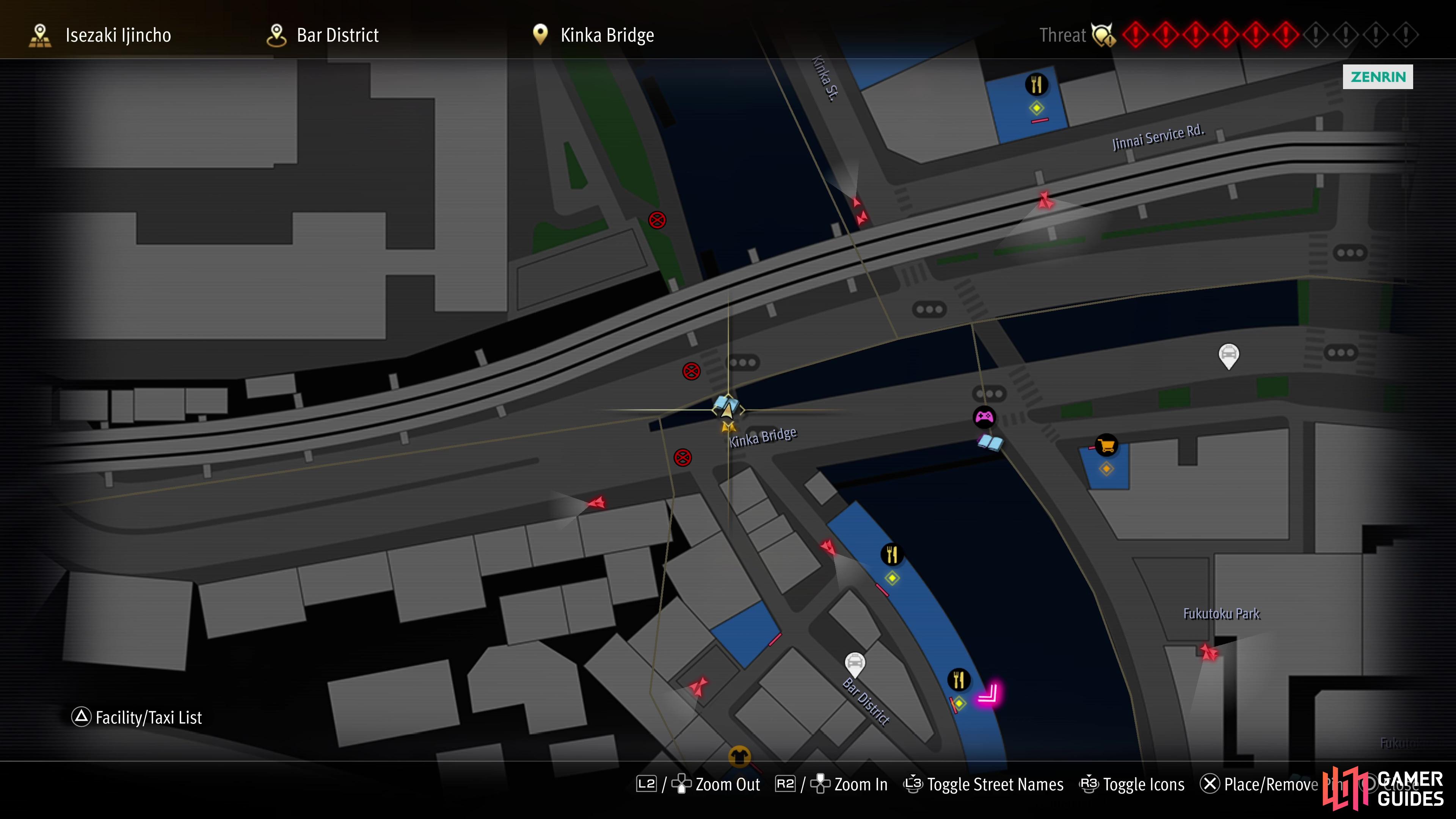
Task: Click the Zoom In control
Action: coord(832,784)
